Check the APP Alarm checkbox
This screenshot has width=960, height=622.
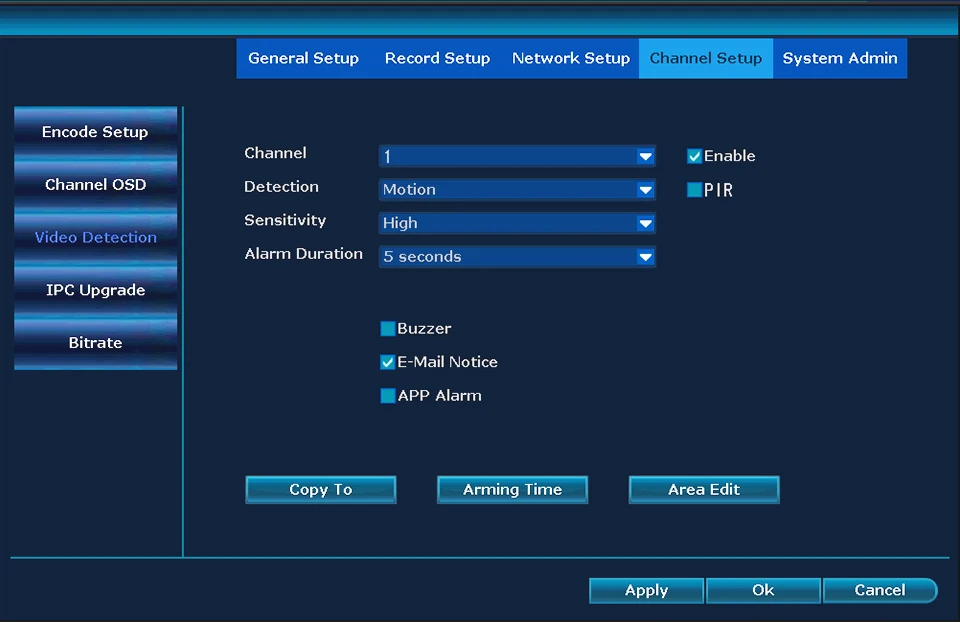click(x=388, y=395)
